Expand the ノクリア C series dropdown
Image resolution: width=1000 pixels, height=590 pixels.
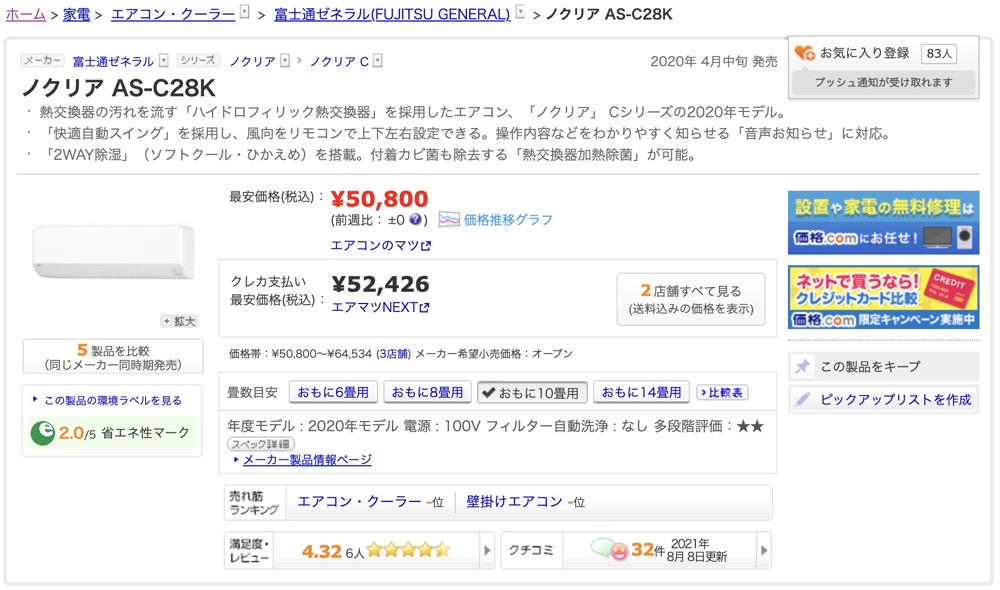tap(378, 61)
